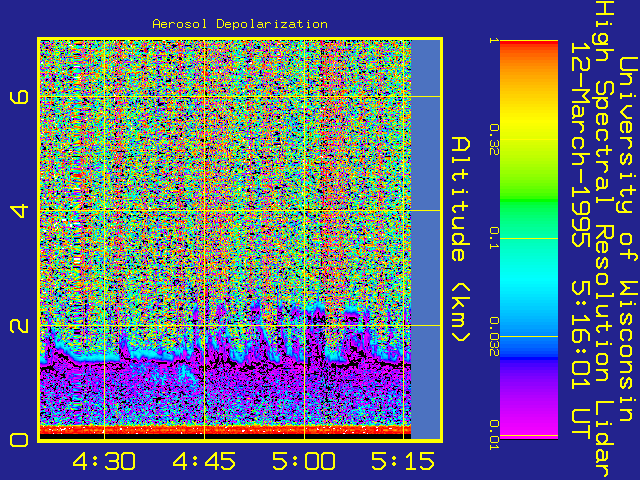The image size is (640, 480).
Task: Click the 4:30 time axis label
Action: (x=104, y=461)
